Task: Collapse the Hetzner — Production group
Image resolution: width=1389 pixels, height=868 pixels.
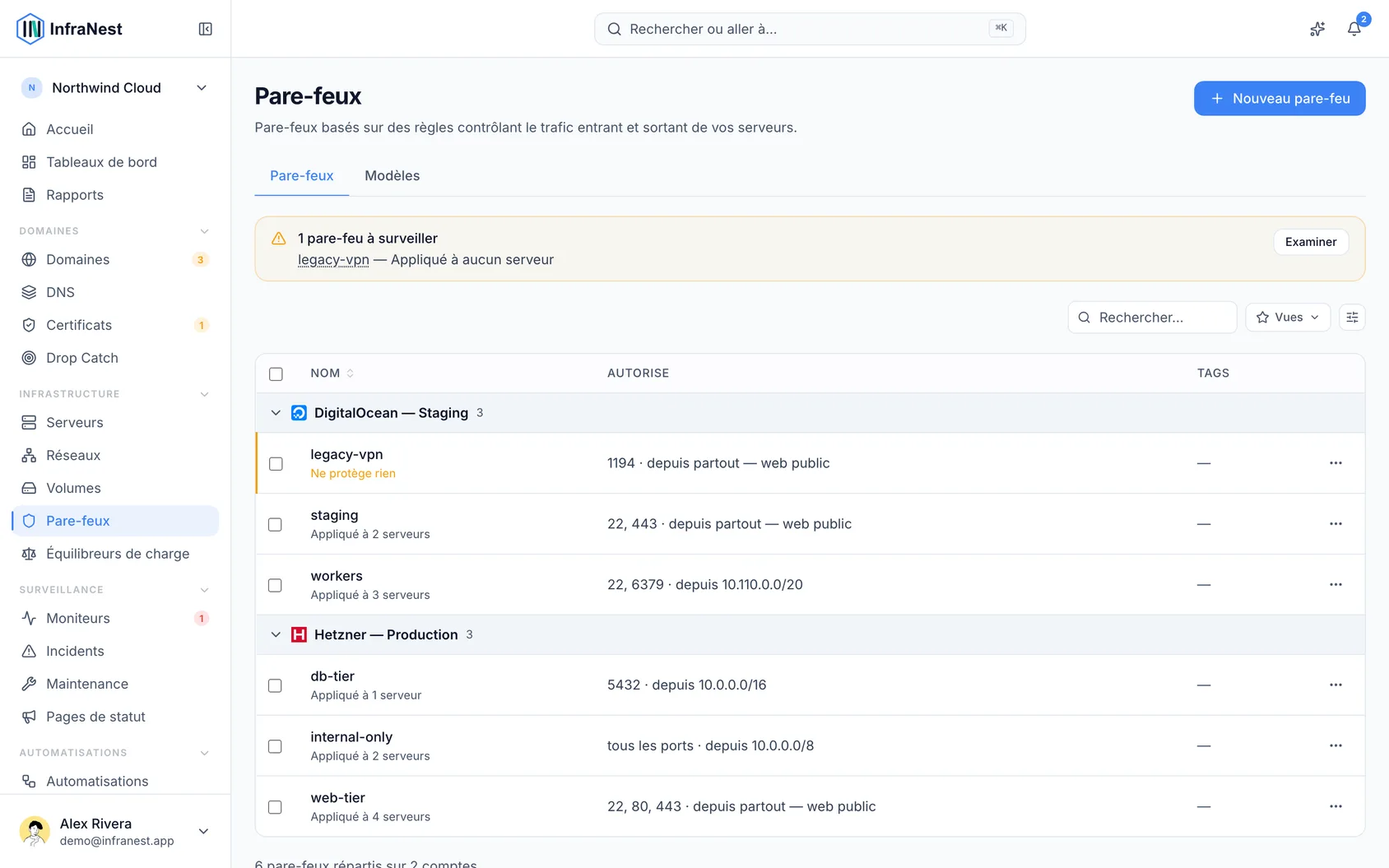Action: 276,635
